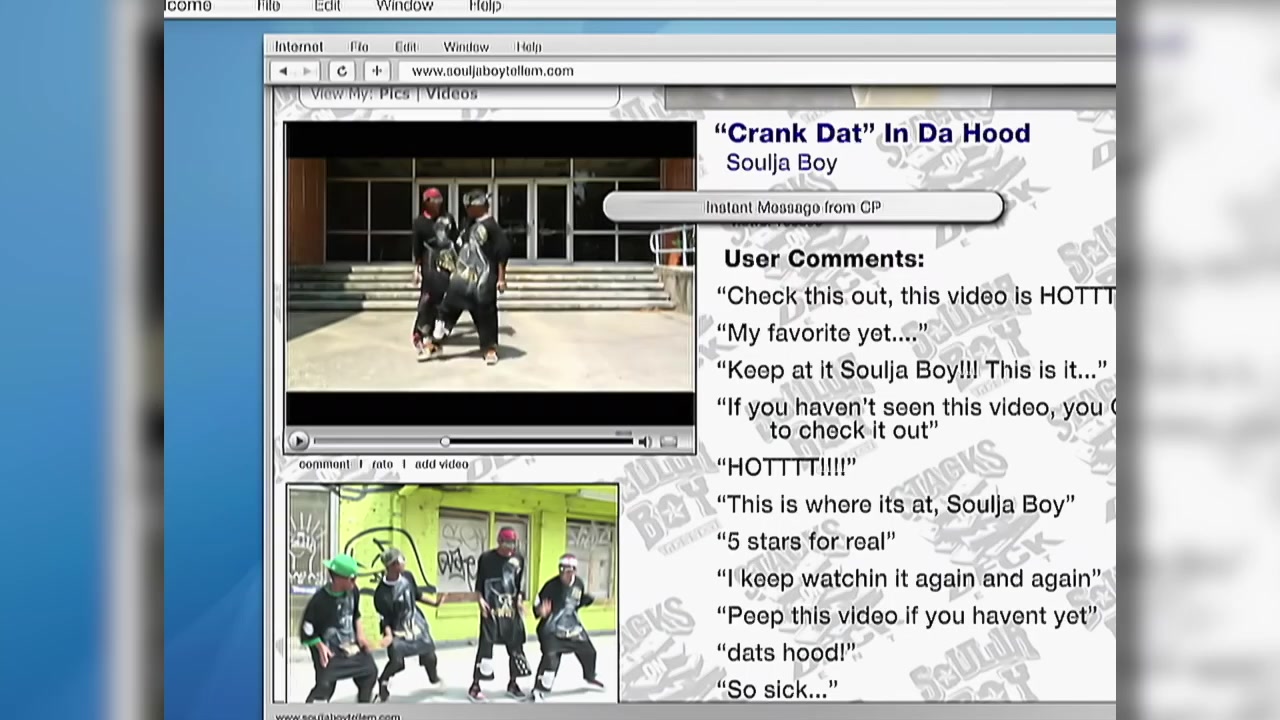Click the User Comments heading
The height and width of the screenshot is (720, 1280).
[824, 259]
